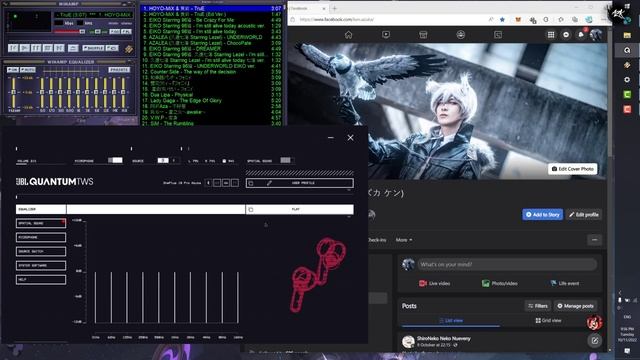Open the FLAT equalizer preset dropdown
The image size is (640, 360).
tap(300, 209)
